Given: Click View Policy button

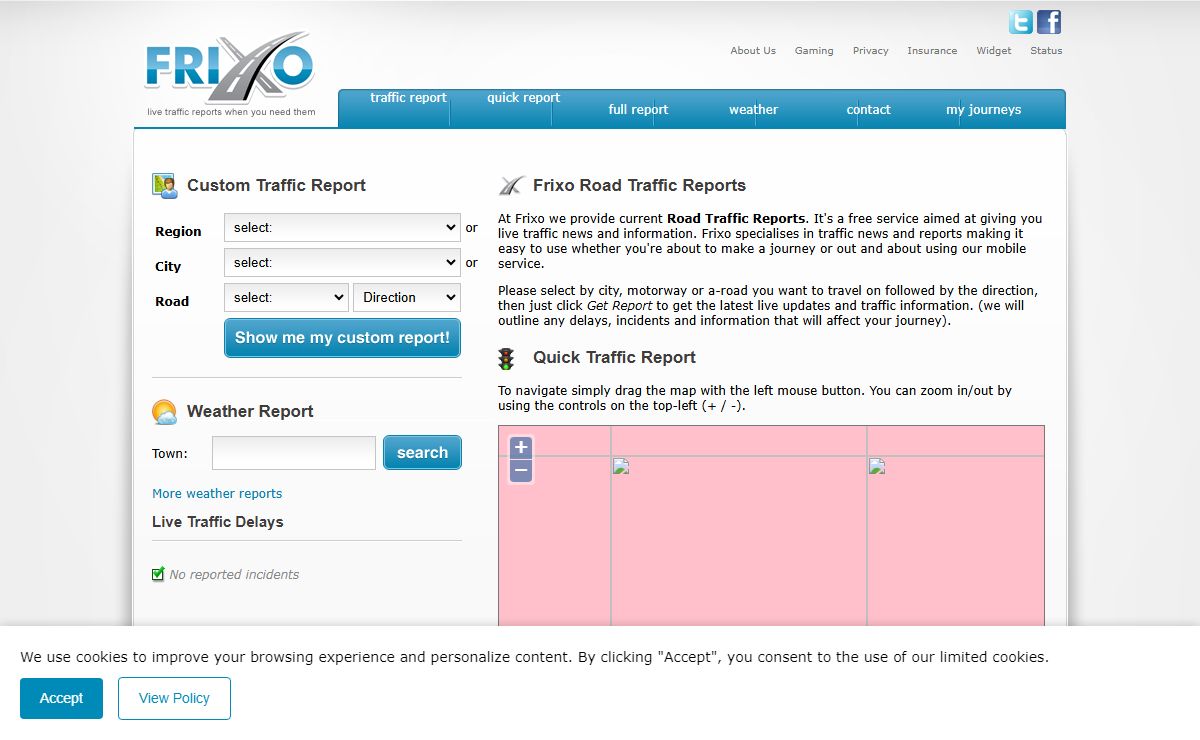Looking at the screenshot, I should pos(174,698).
